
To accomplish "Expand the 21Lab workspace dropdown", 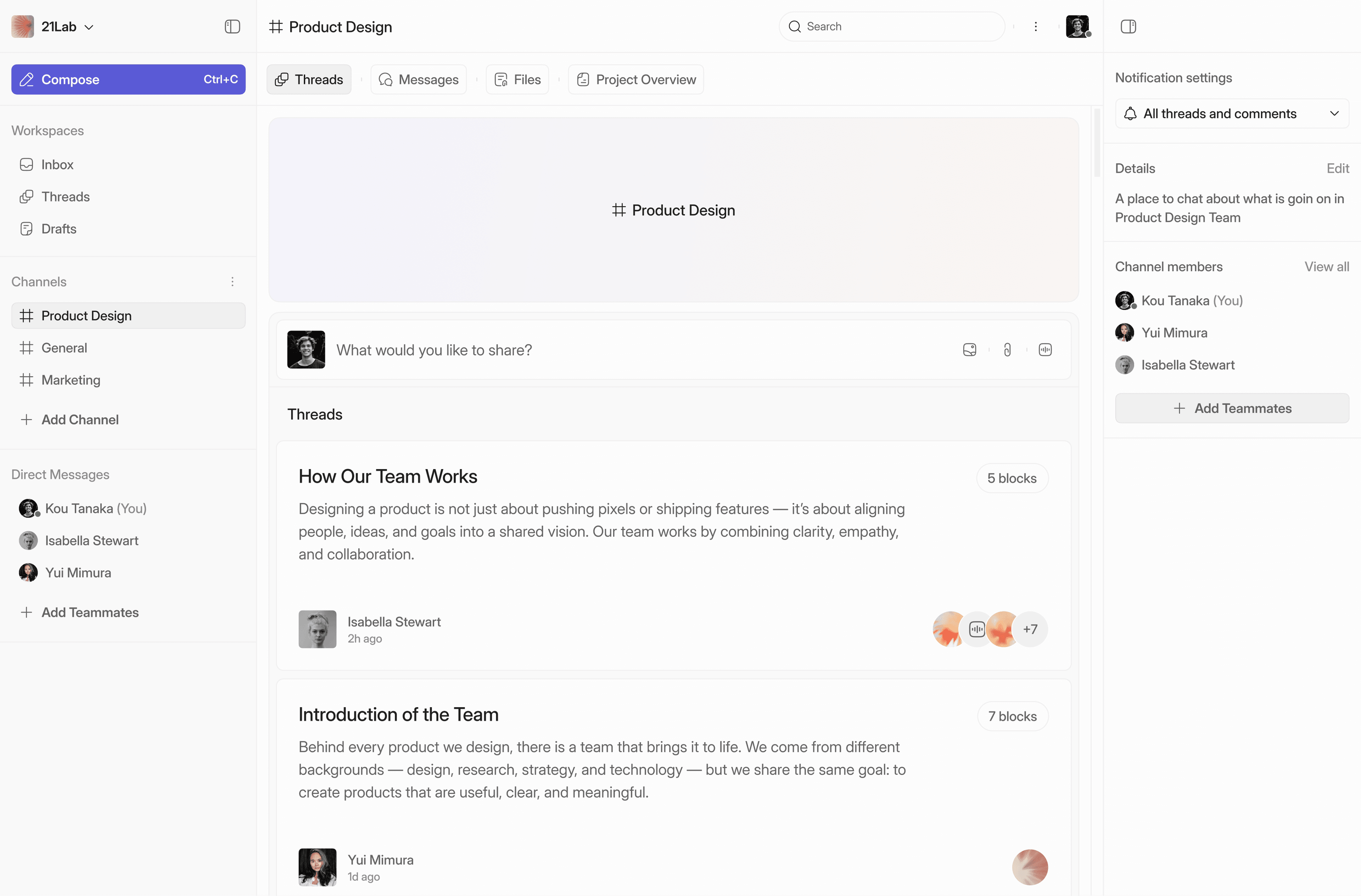I will pyautogui.click(x=89, y=27).
